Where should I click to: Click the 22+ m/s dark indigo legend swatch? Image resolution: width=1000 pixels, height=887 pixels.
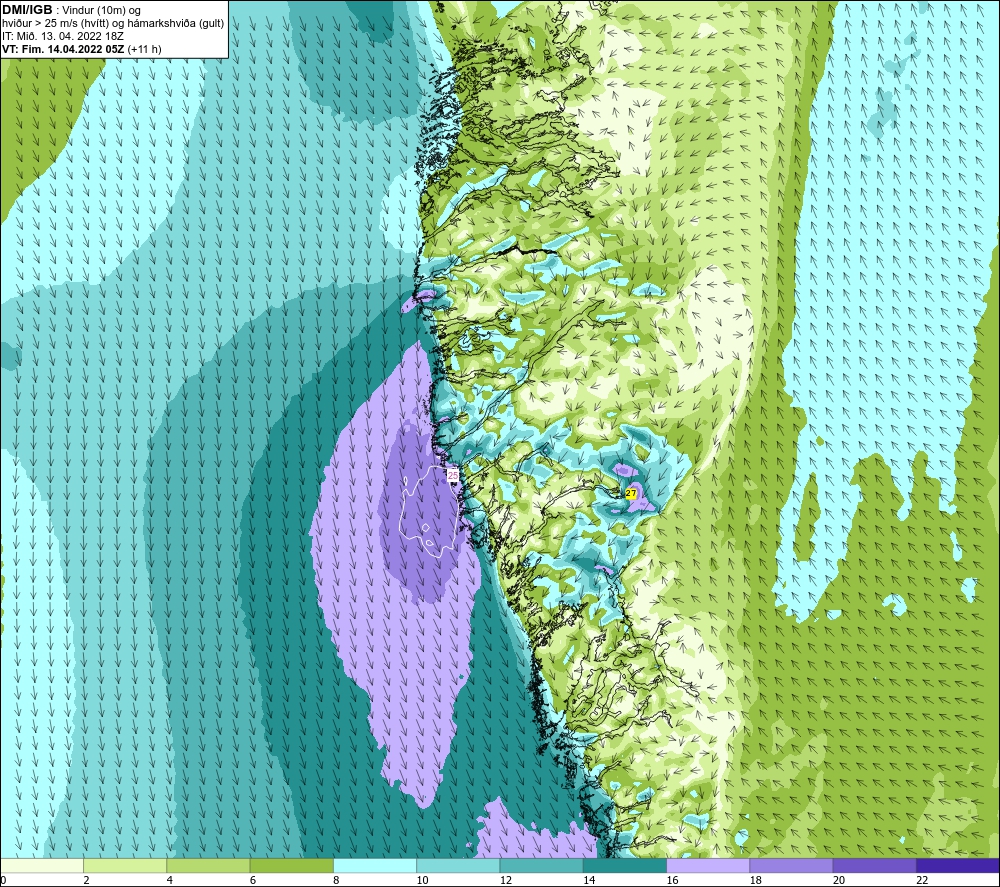click(x=957, y=866)
